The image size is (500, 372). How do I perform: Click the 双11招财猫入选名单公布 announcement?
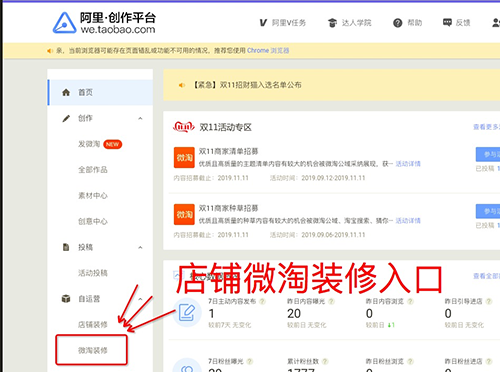pos(247,85)
